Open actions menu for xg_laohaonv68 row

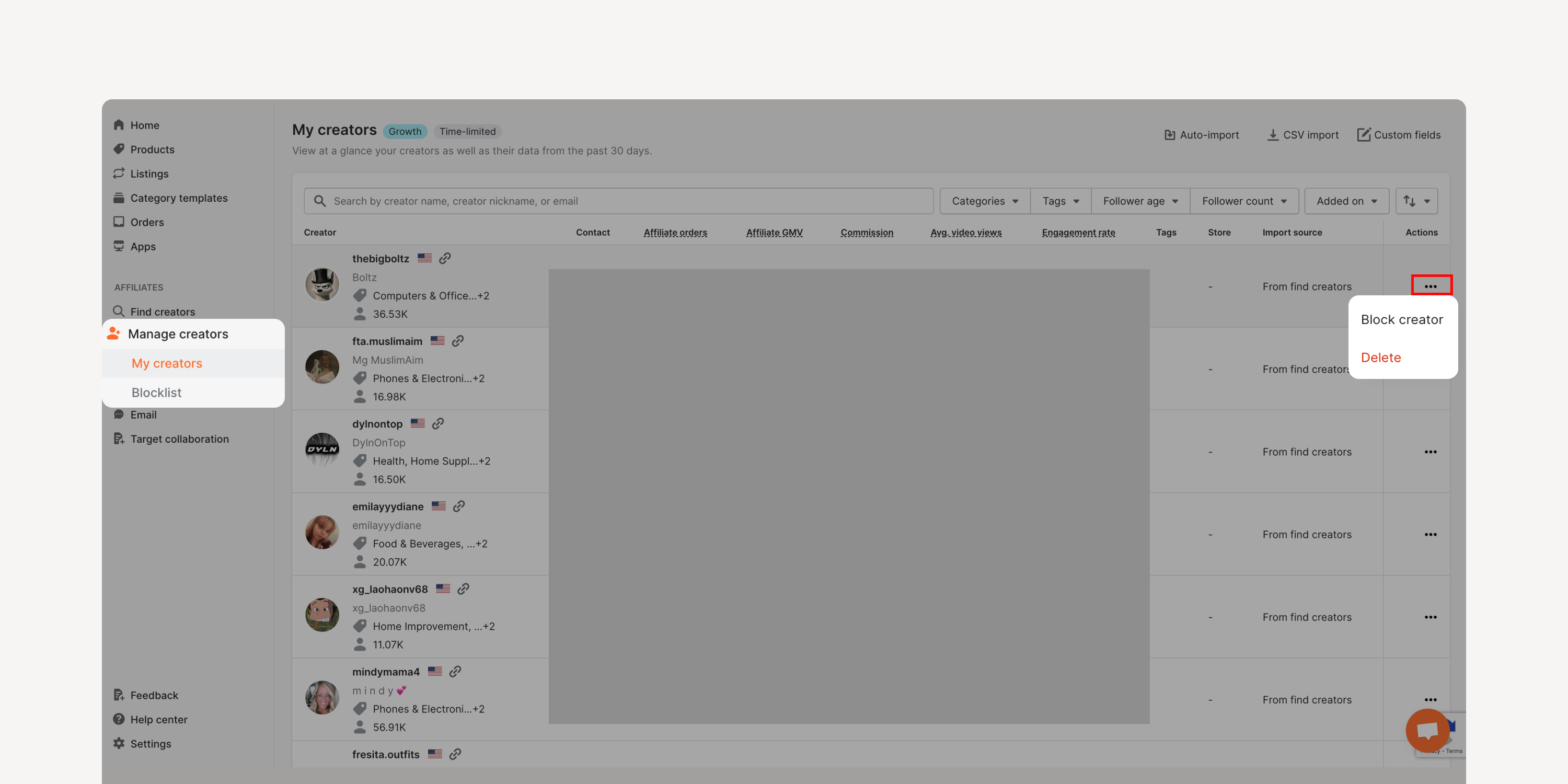(x=1431, y=617)
